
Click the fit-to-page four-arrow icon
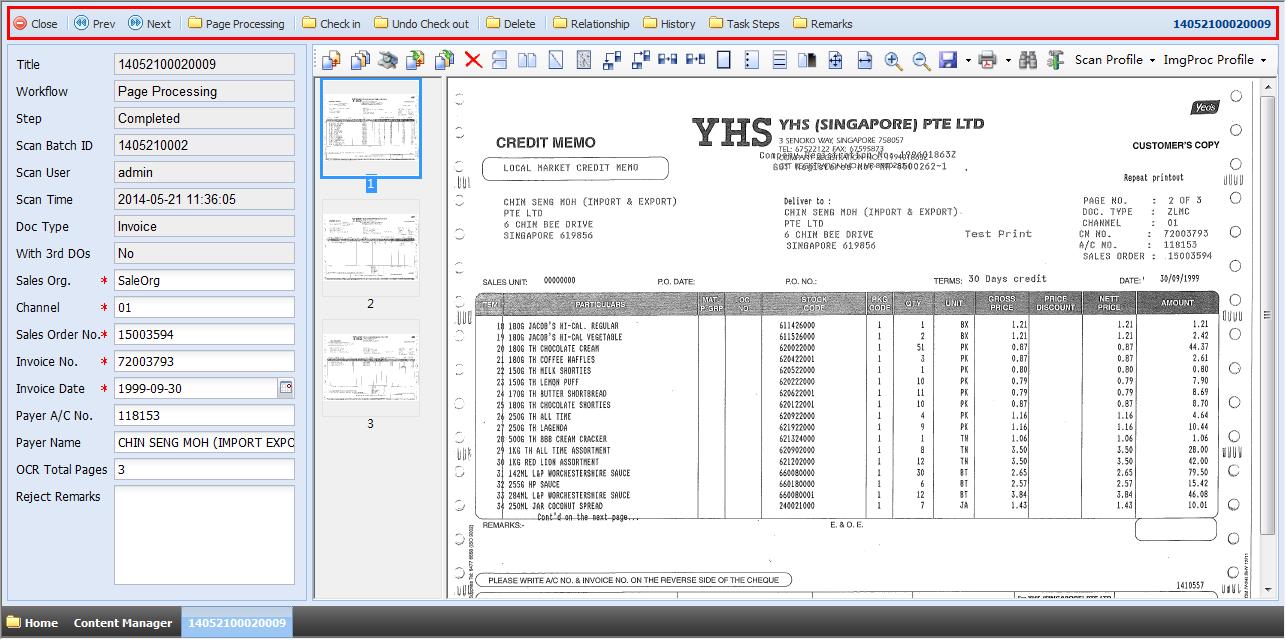tap(835, 60)
